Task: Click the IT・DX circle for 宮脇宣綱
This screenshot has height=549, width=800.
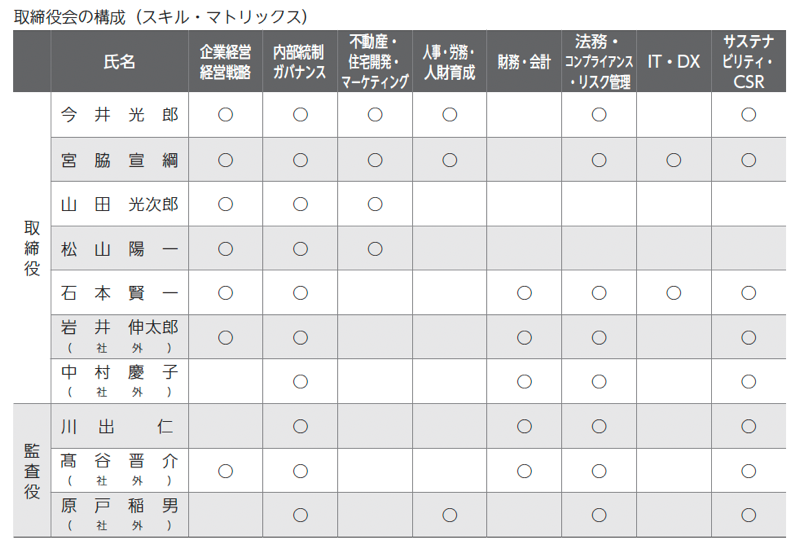Action: (x=673, y=160)
